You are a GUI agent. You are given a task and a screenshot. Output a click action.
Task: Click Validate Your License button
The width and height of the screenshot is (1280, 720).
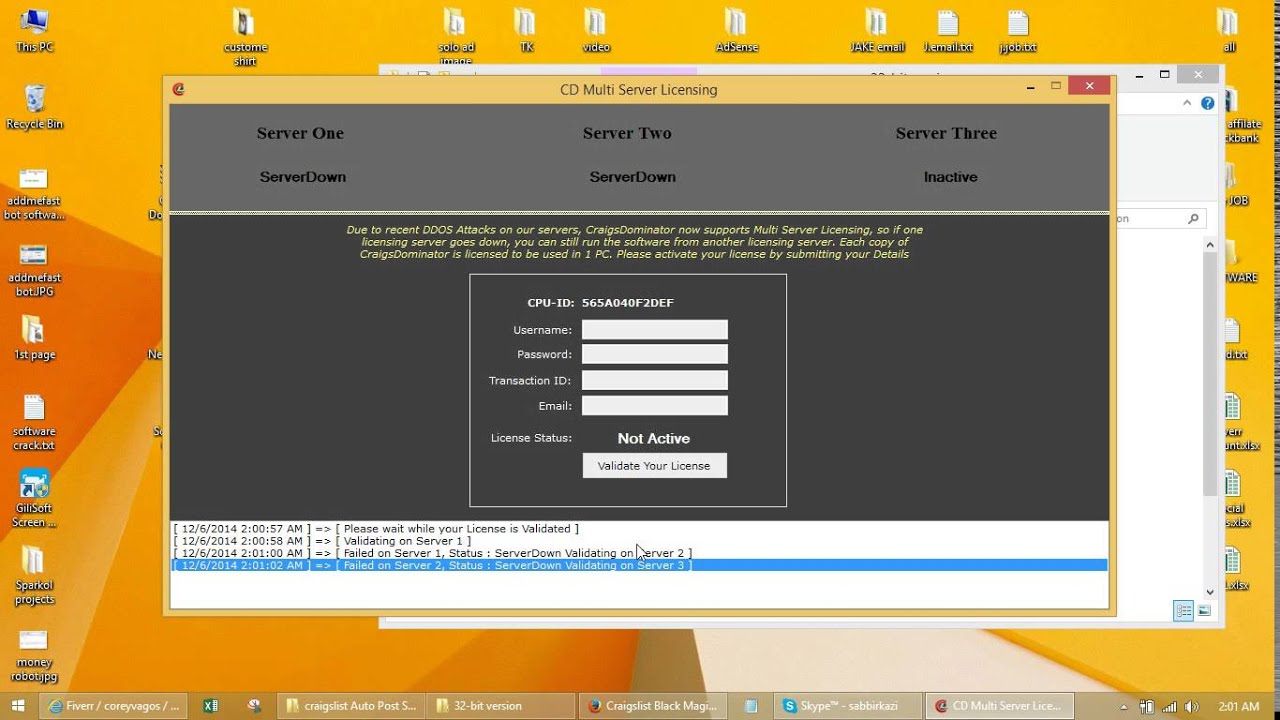[x=654, y=466]
